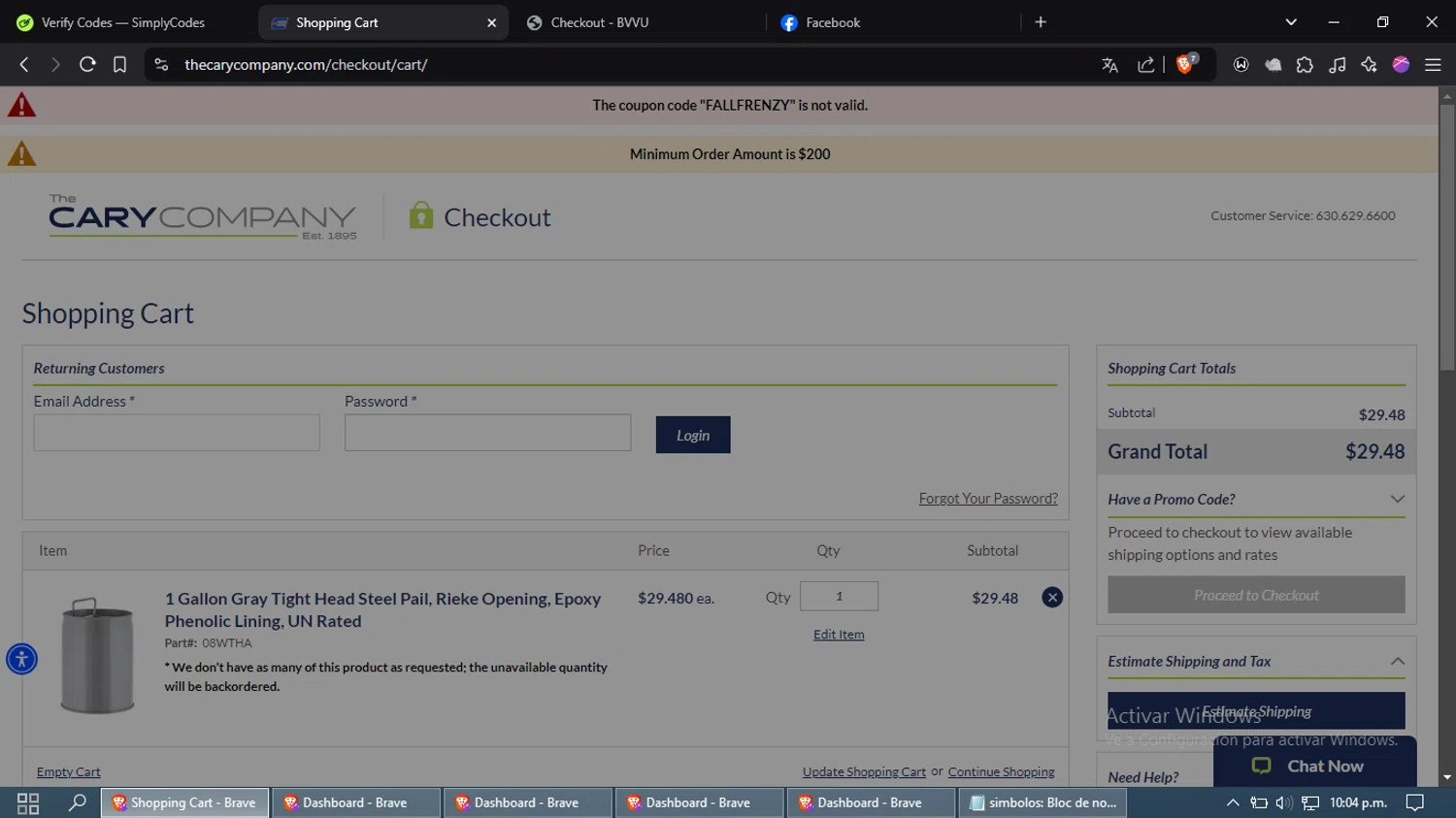
Task: Click Update Shopping Cart link
Action: tap(864, 772)
